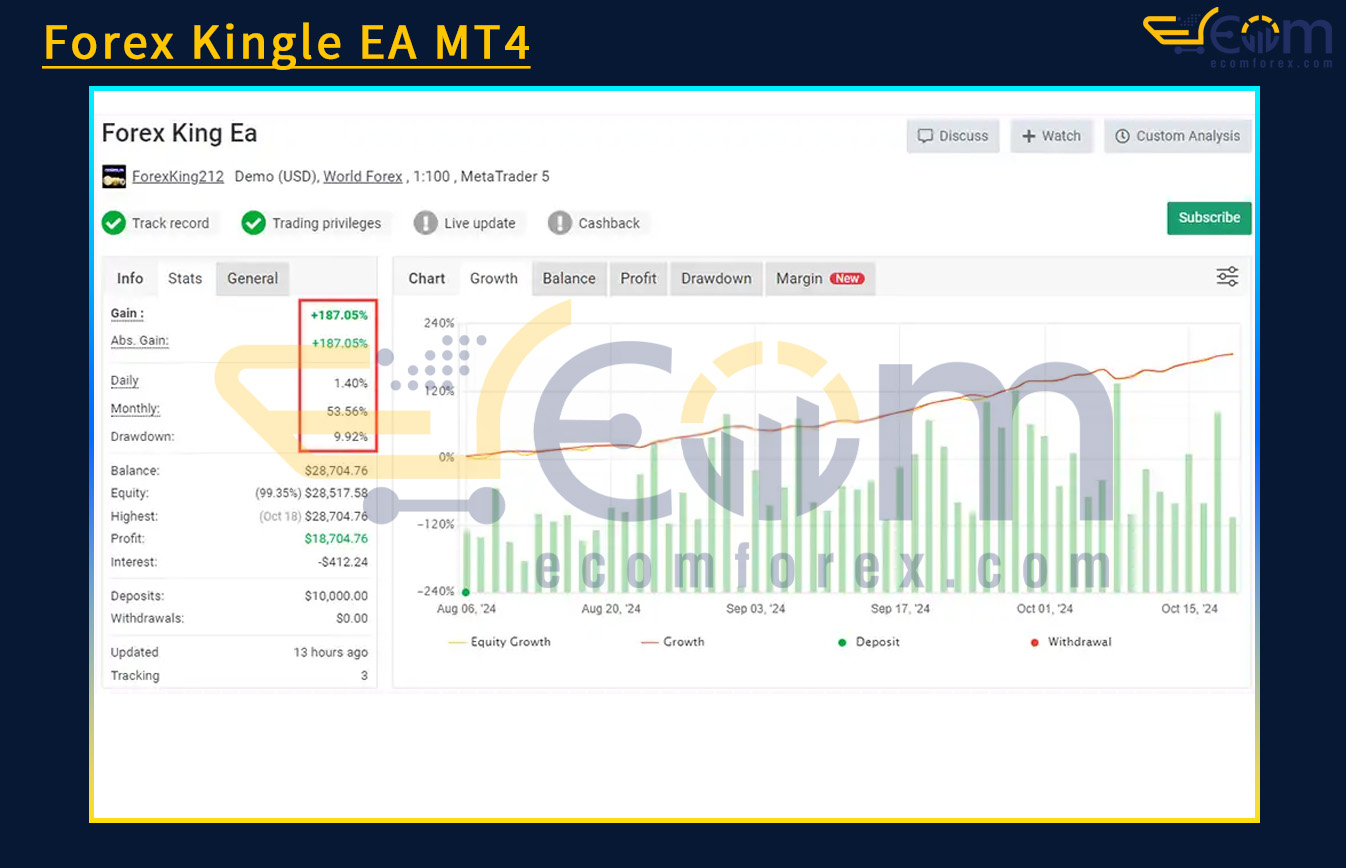Click the green Trading privileges checkmark icon
The height and width of the screenshot is (868, 1346).
tap(253, 223)
